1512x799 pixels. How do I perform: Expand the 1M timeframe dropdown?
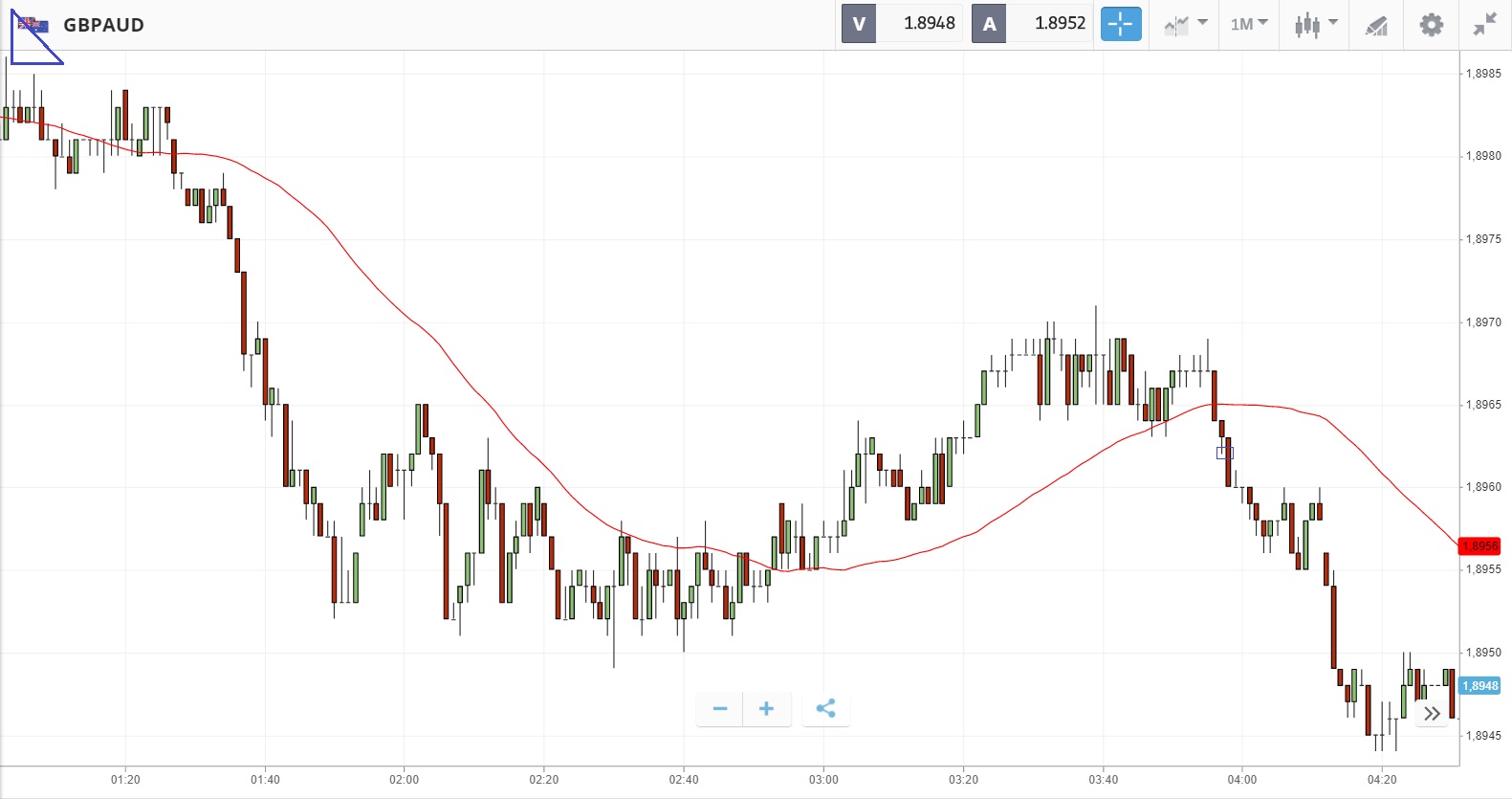tap(1249, 24)
